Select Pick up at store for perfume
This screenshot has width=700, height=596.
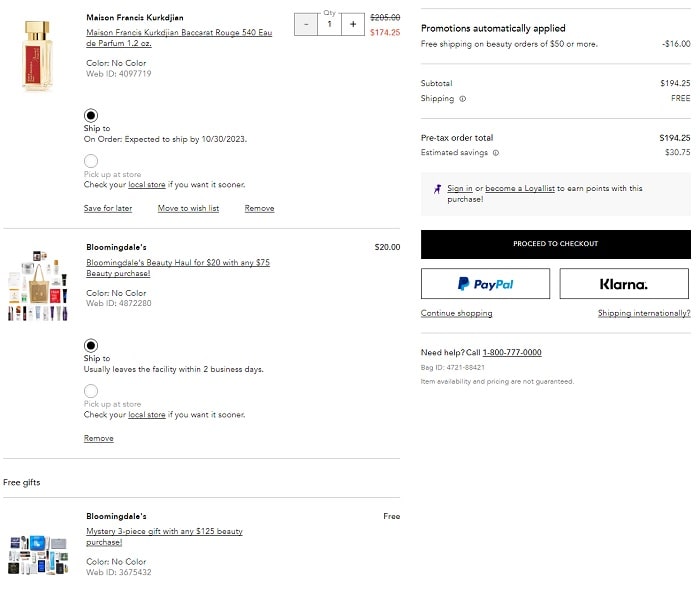[91, 161]
